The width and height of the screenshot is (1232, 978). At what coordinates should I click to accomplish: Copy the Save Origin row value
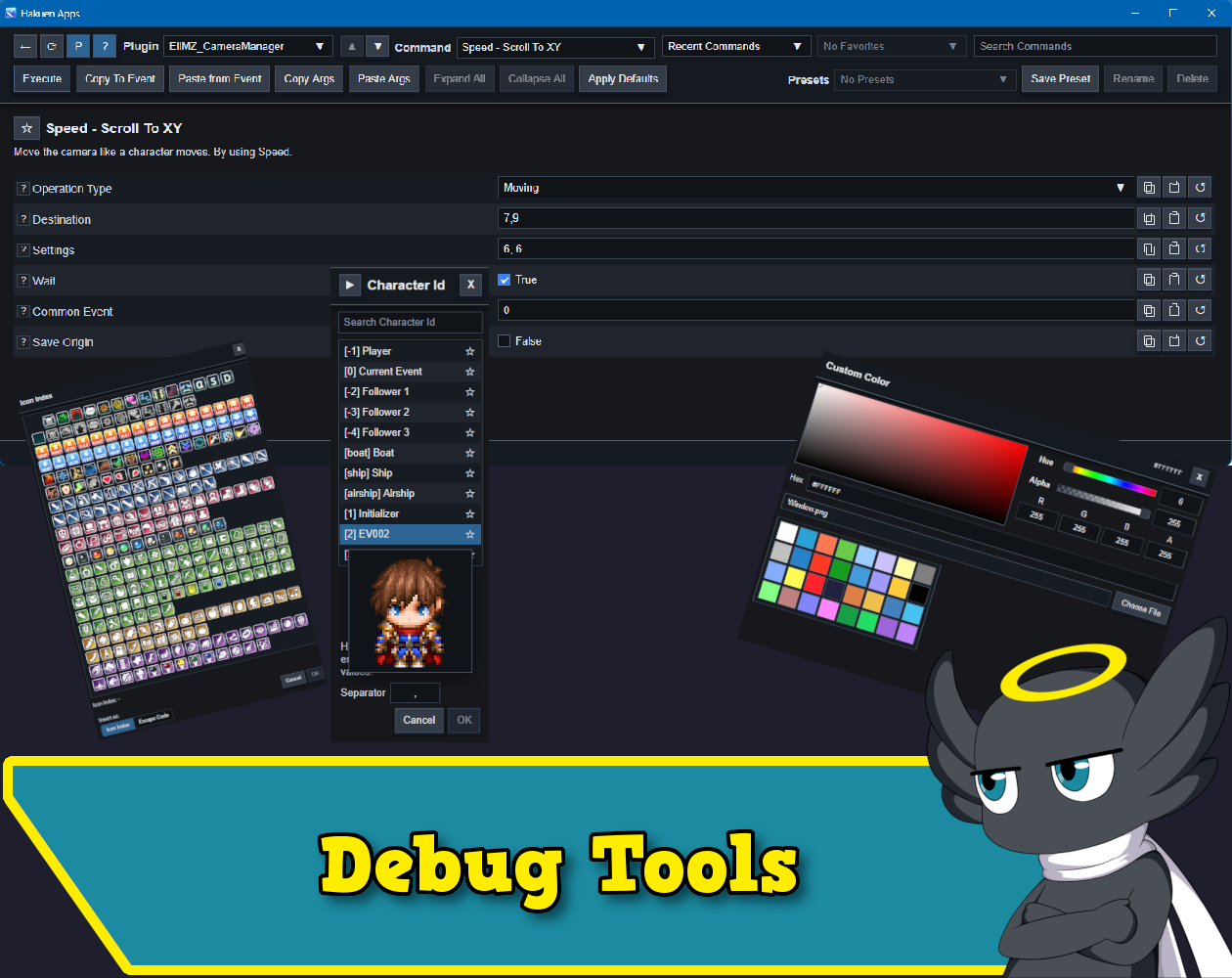(x=1149, y=340)
